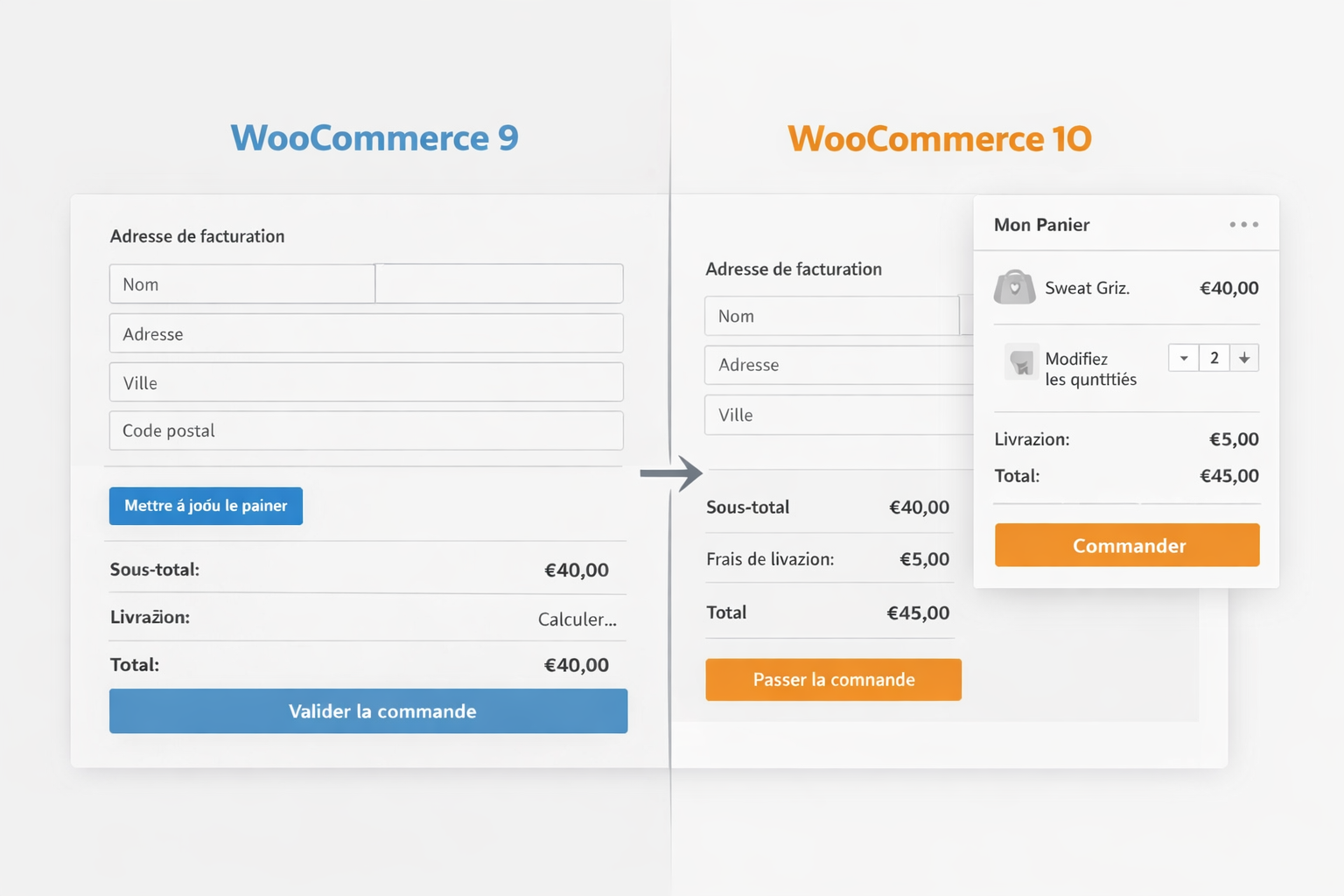Click the Mon Panier panel title
This screenshot has width=1344, height=896.
pos(1041,225)
